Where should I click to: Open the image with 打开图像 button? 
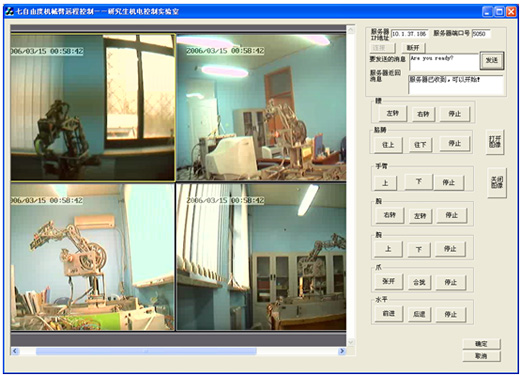point(495,142)
